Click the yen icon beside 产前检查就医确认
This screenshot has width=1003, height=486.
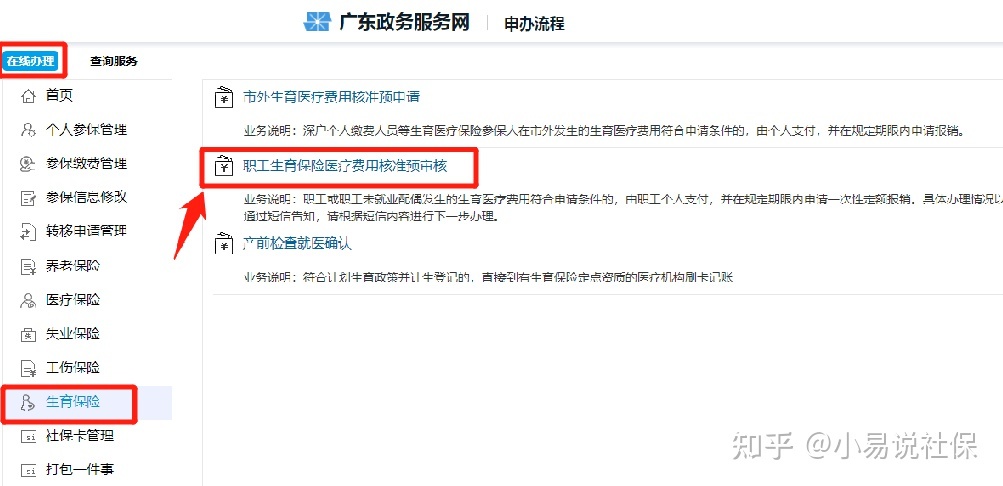point(223,244)
